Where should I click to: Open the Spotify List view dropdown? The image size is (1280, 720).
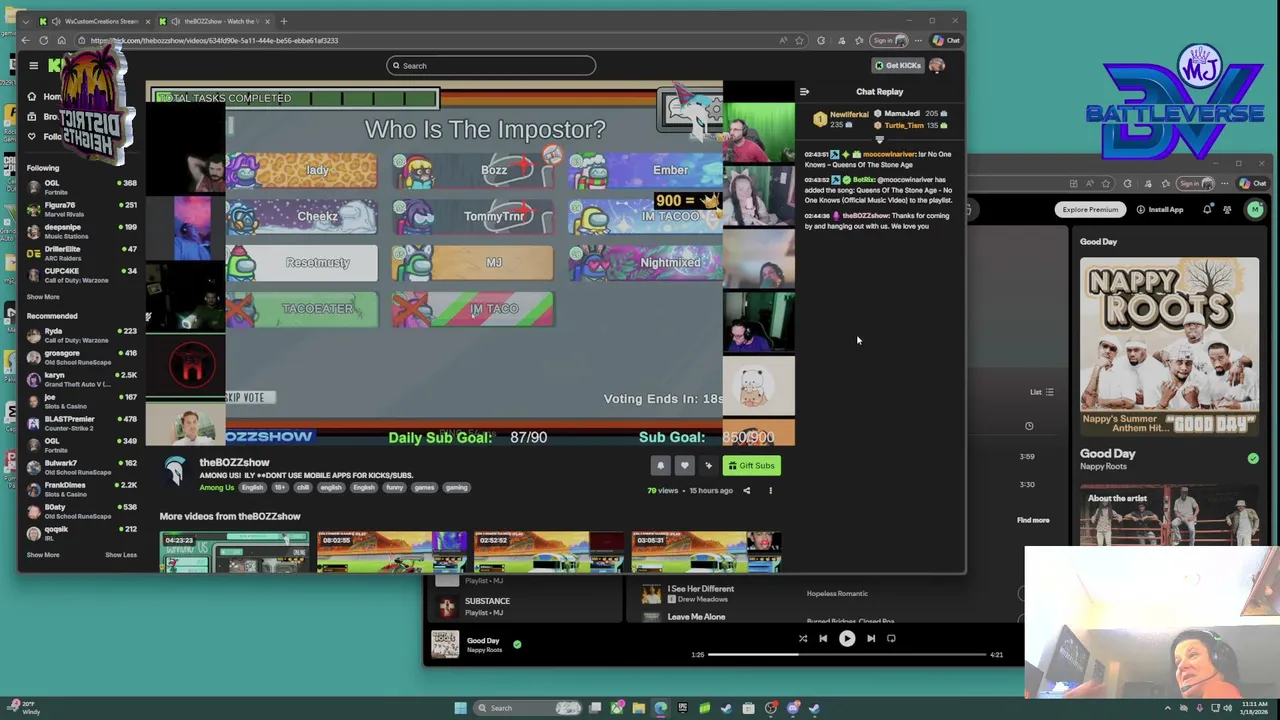[1042, 392]
